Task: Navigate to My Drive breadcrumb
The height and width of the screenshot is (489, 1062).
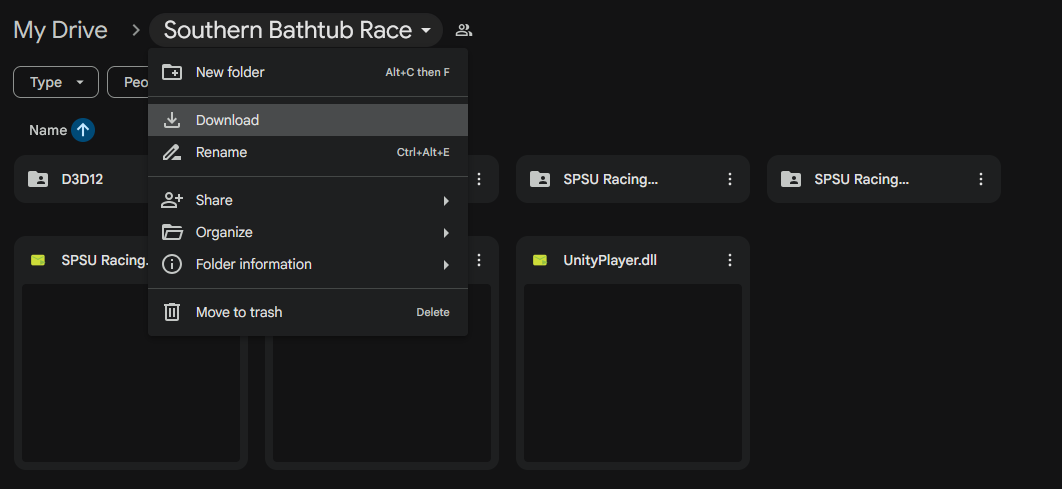Action: (x=60, y=30)
